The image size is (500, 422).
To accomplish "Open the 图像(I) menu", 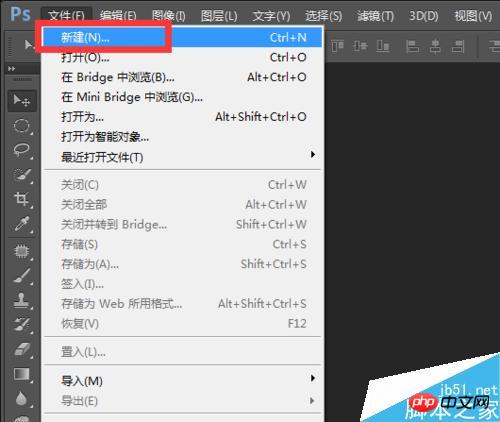I will click(x=169, y=16).
